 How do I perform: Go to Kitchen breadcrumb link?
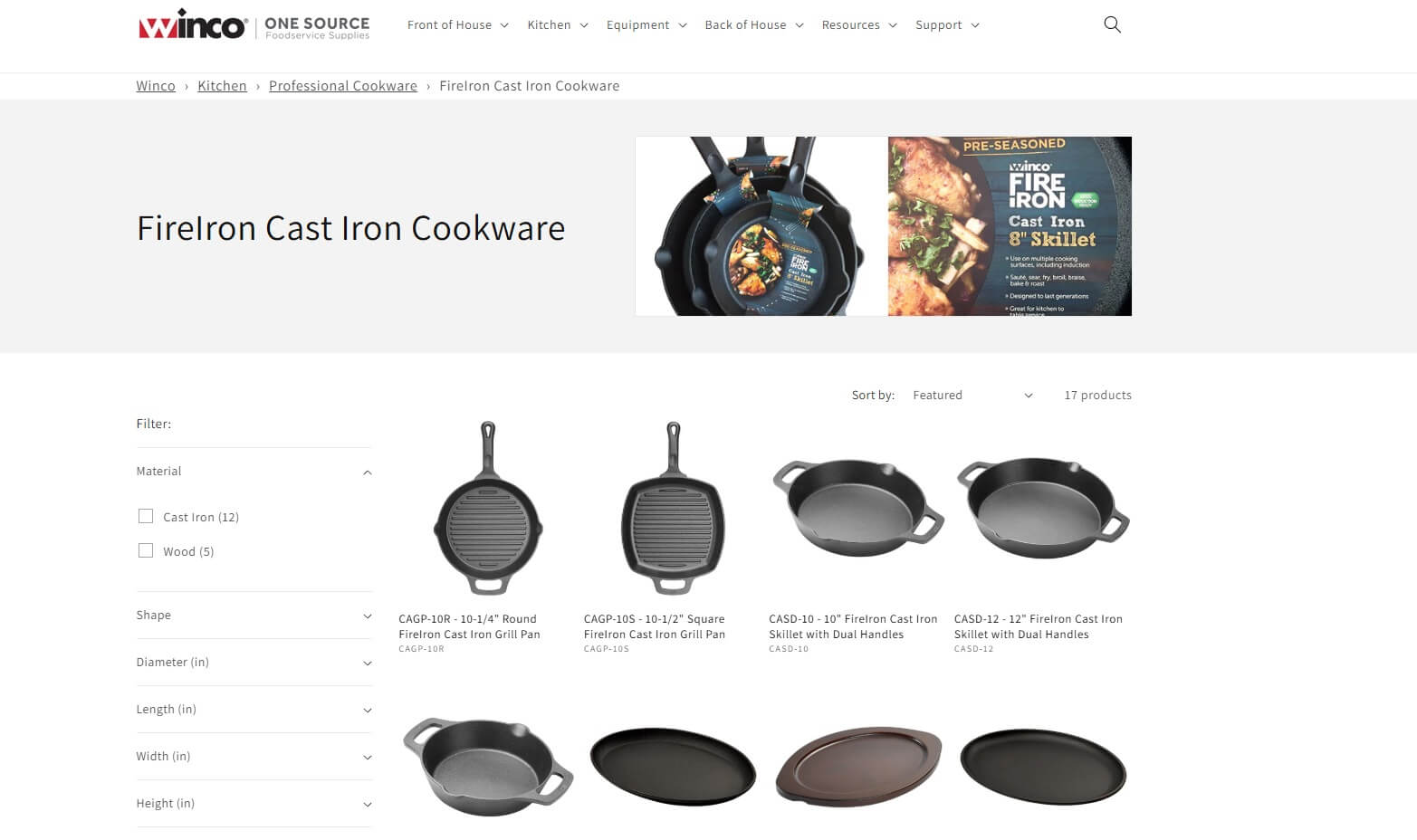[222, 86]
